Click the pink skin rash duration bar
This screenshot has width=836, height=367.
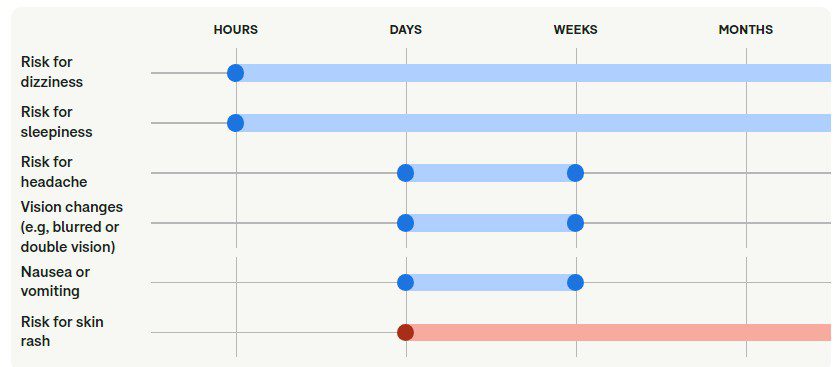[618, 332]
